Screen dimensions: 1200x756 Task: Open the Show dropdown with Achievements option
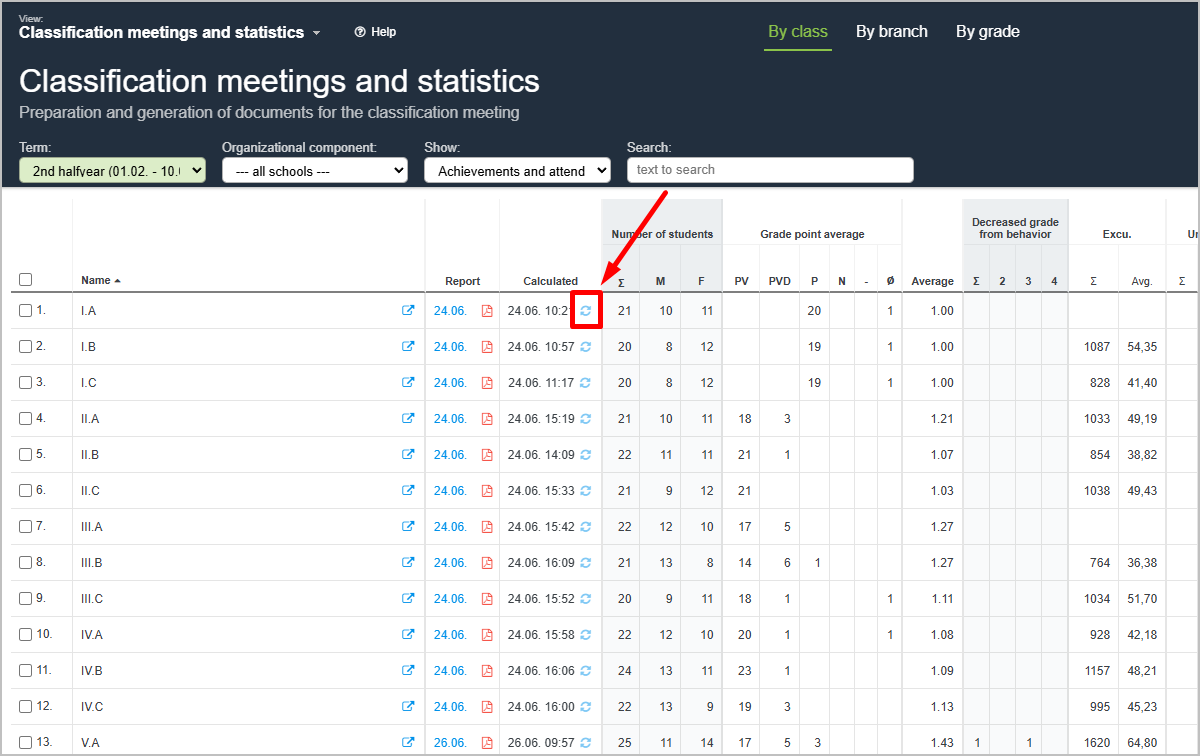517,171
